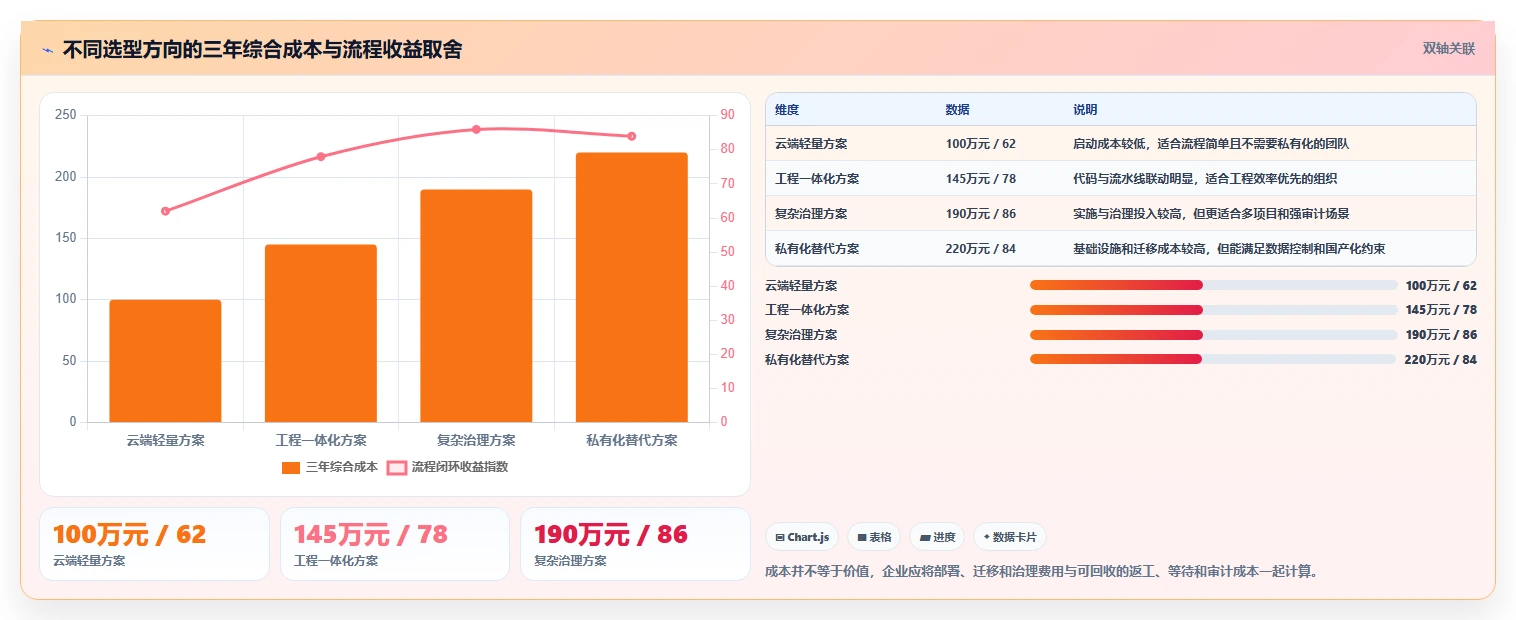The image size is (1516, 620).
Task: Click the 私有化替代方案 progress row label
Action: (807, 360)
